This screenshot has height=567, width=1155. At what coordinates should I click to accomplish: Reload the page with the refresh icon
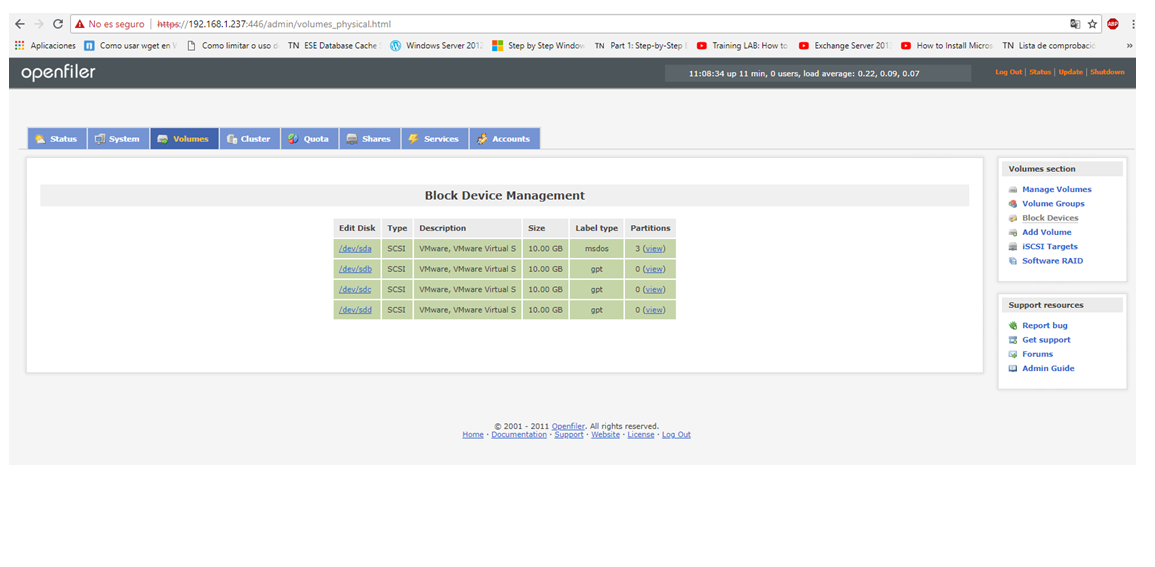coord(58,24)
